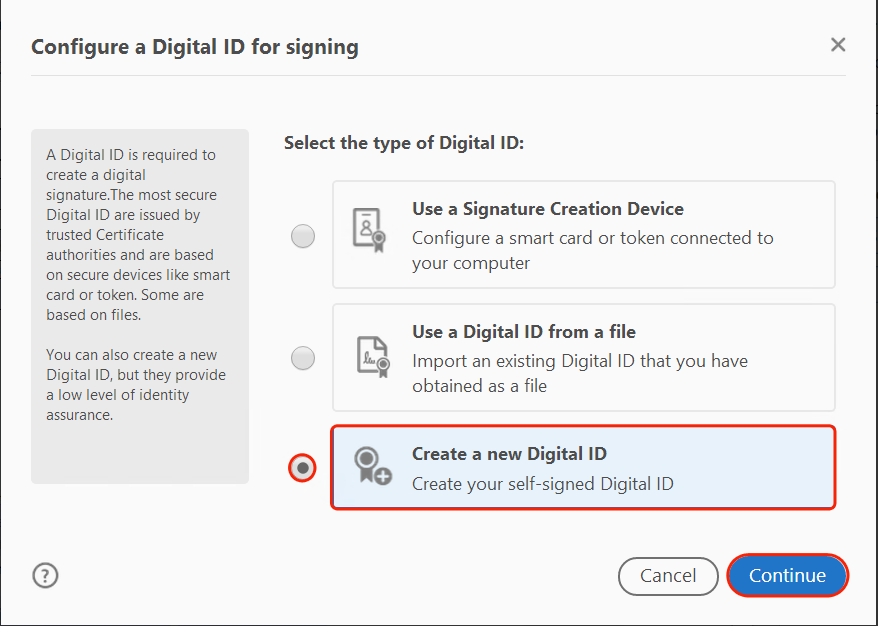The image size is (878, 626).
Task: Click the new Digital ID ribbon icon
Action: click(x=371, y=466)
